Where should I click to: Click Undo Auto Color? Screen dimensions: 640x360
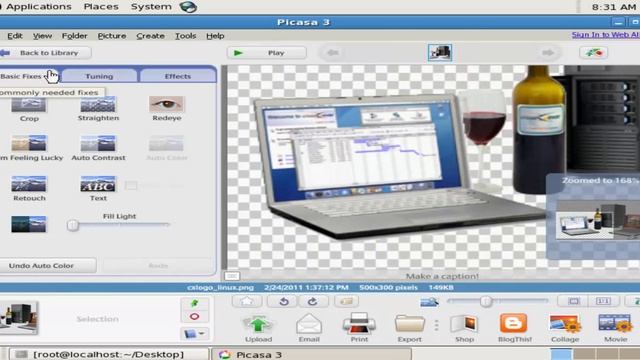click(48, 266)
